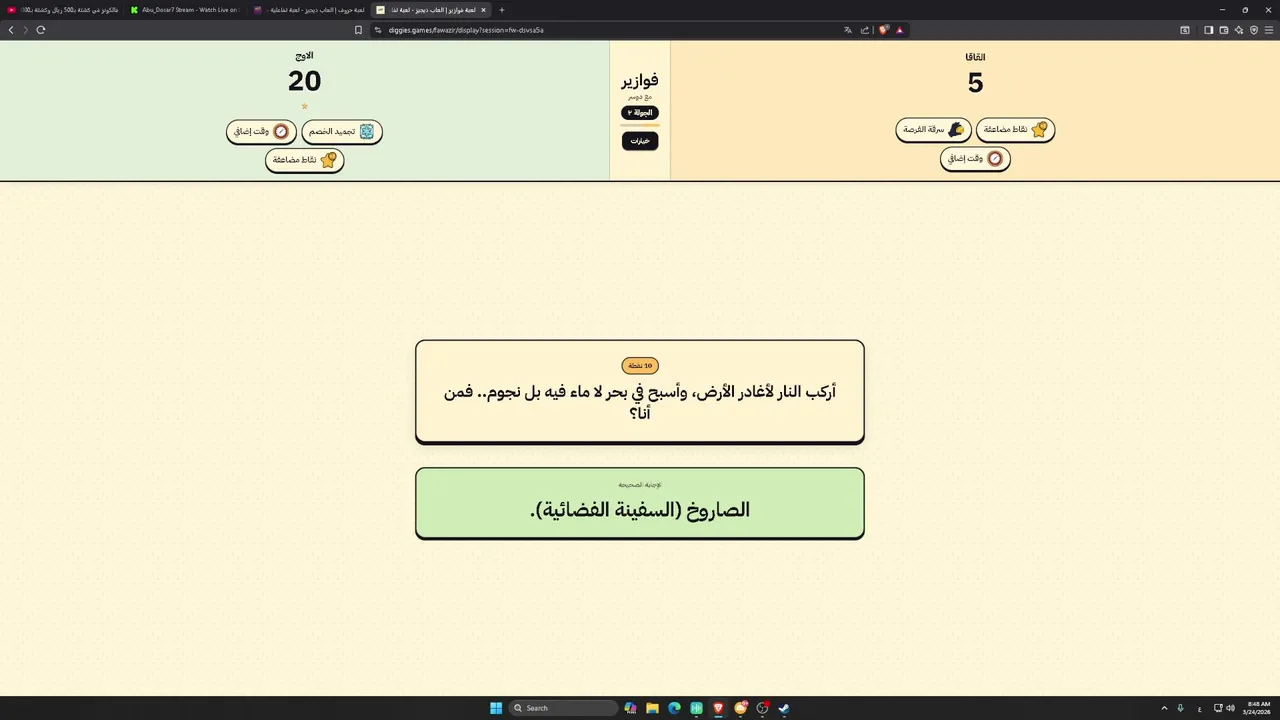Screen dimensions: 1280x720
Task: Open the Steam icon in taskbar
Action: (x=784, y=708)
